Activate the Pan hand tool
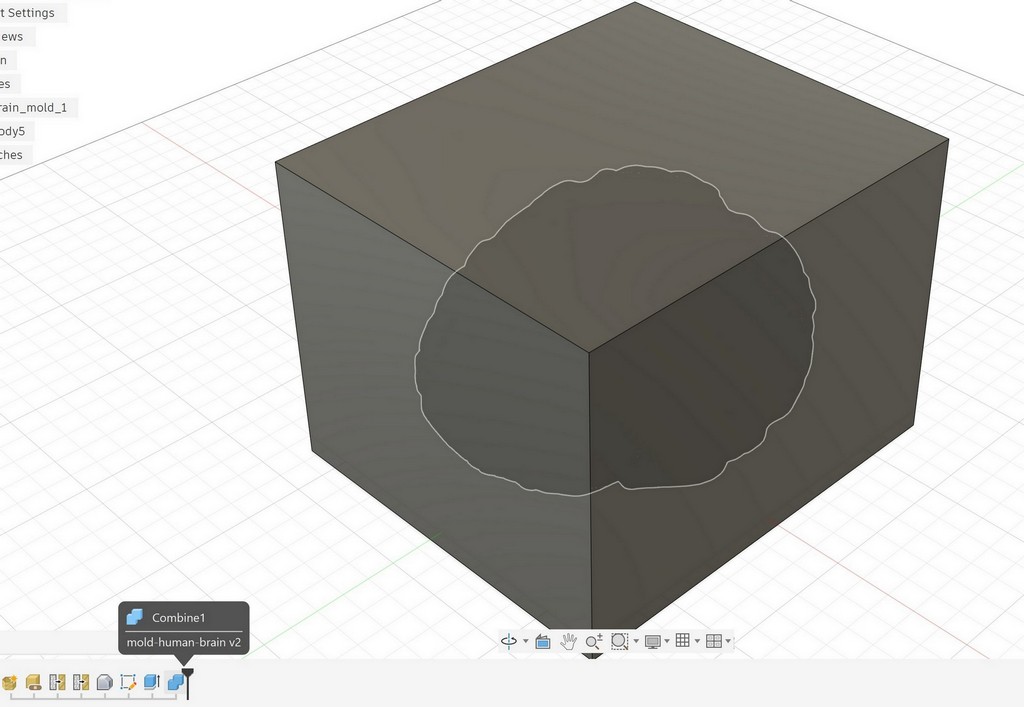The height and width of the screenshot is (707, 1024). coord(568,641)
